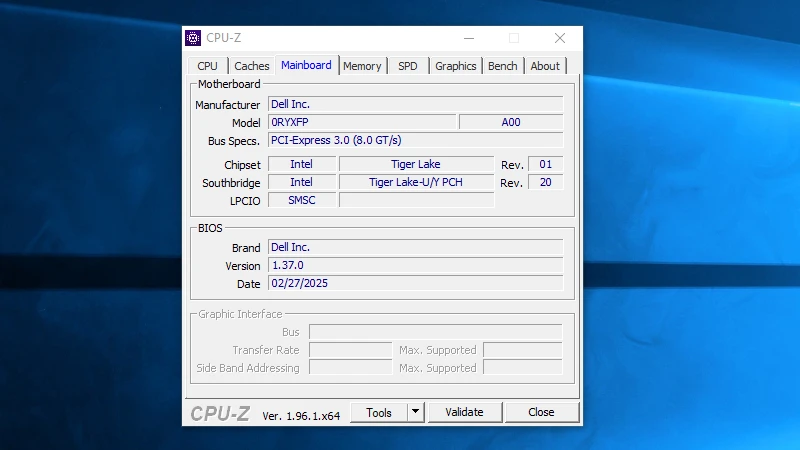Screen dimensions: 800x450
Task: Select the Mainboard tab
Action: point(306,65)
